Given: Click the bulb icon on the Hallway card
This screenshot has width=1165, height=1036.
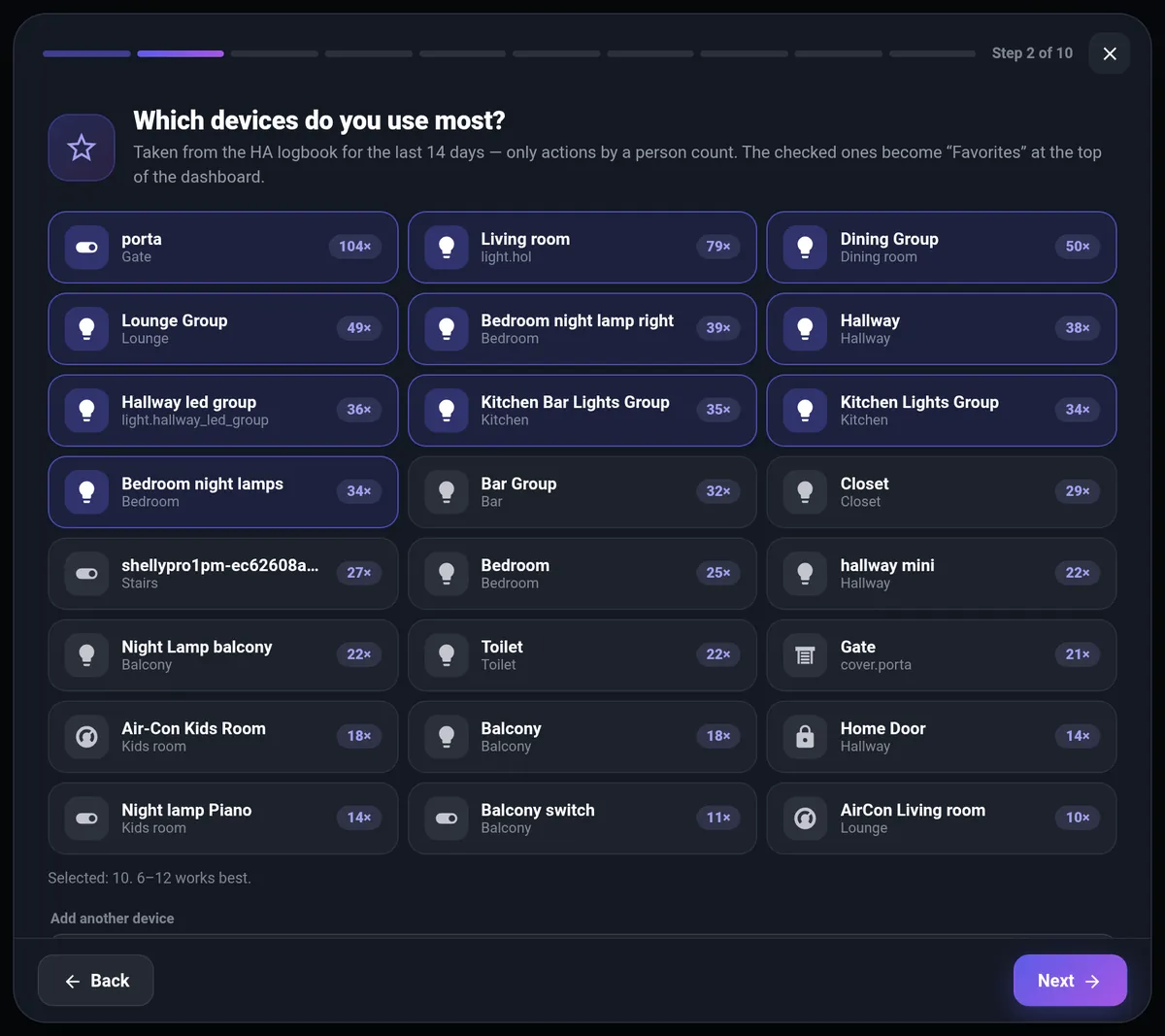Looking at the screenshot, I should click(x=805, y=329).
